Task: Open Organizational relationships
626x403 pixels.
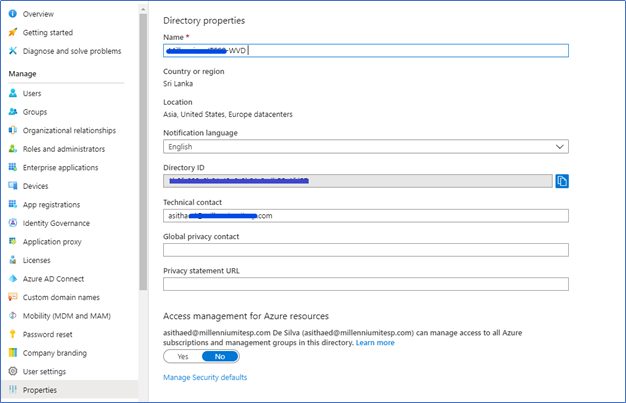Action: (69, 131)
